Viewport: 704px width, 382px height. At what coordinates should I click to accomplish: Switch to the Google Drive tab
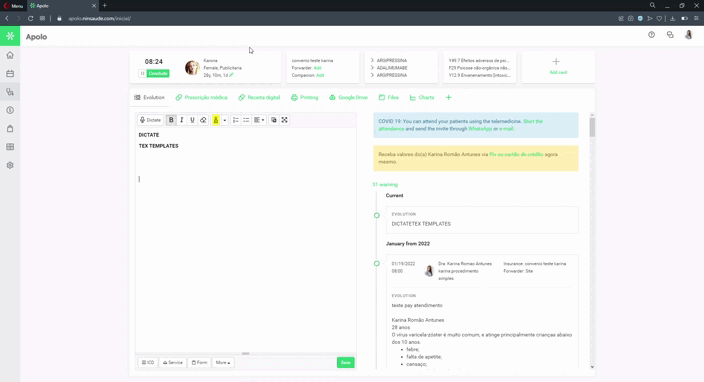(348, 97)
